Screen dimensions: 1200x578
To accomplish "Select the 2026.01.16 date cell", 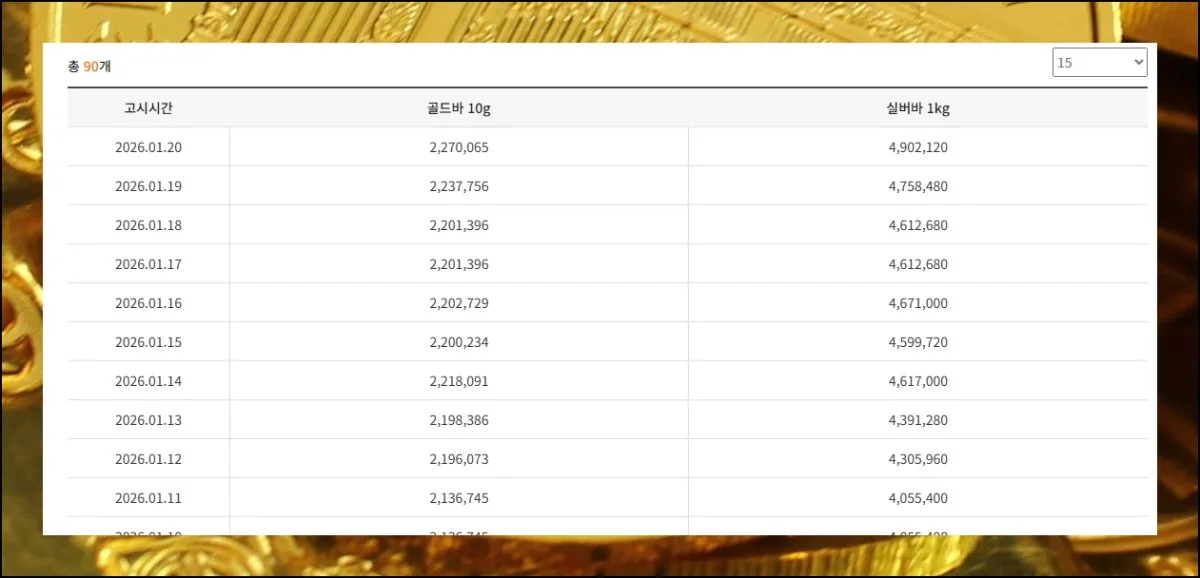I will 148,303.
